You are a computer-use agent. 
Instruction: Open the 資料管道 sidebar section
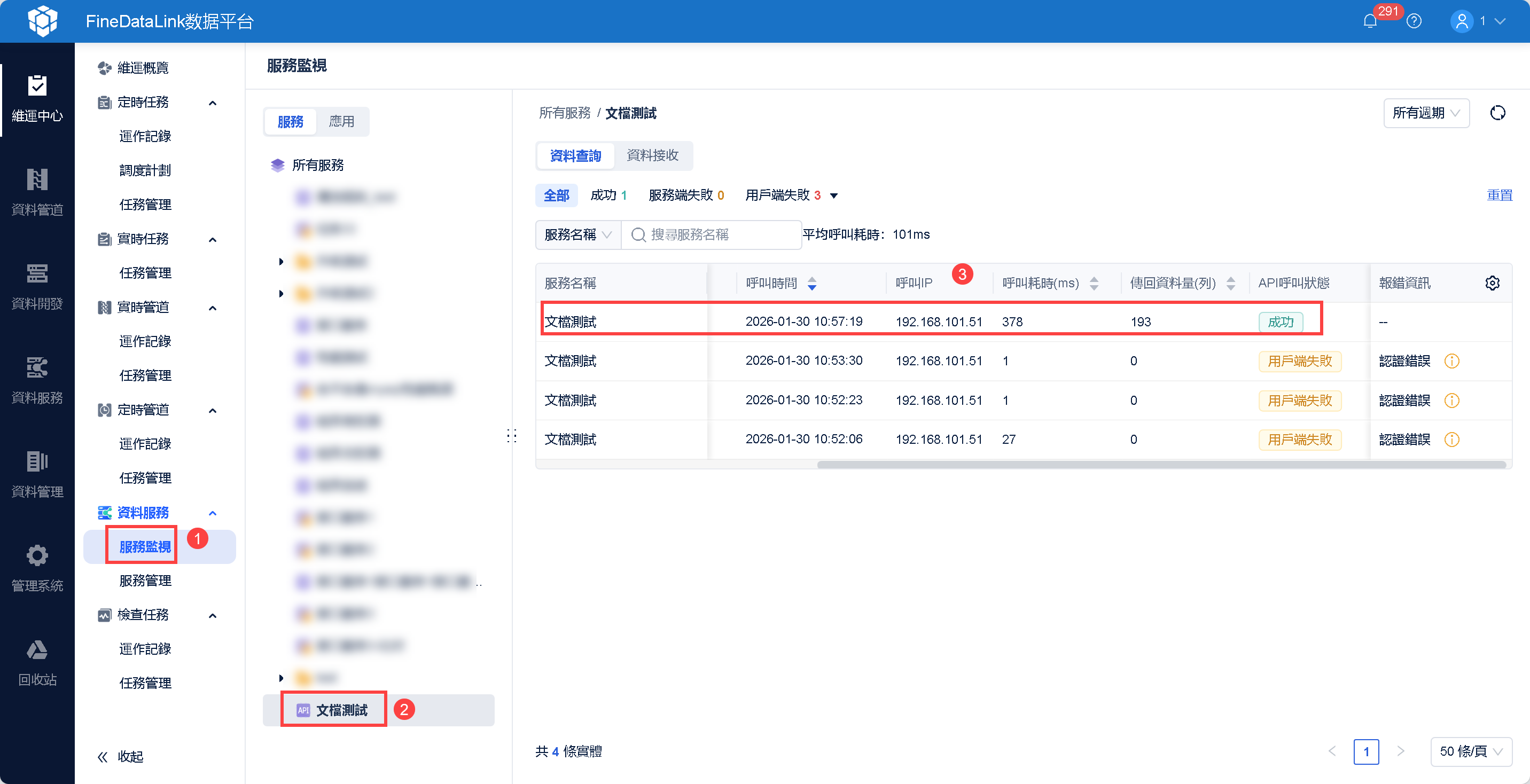37,192
